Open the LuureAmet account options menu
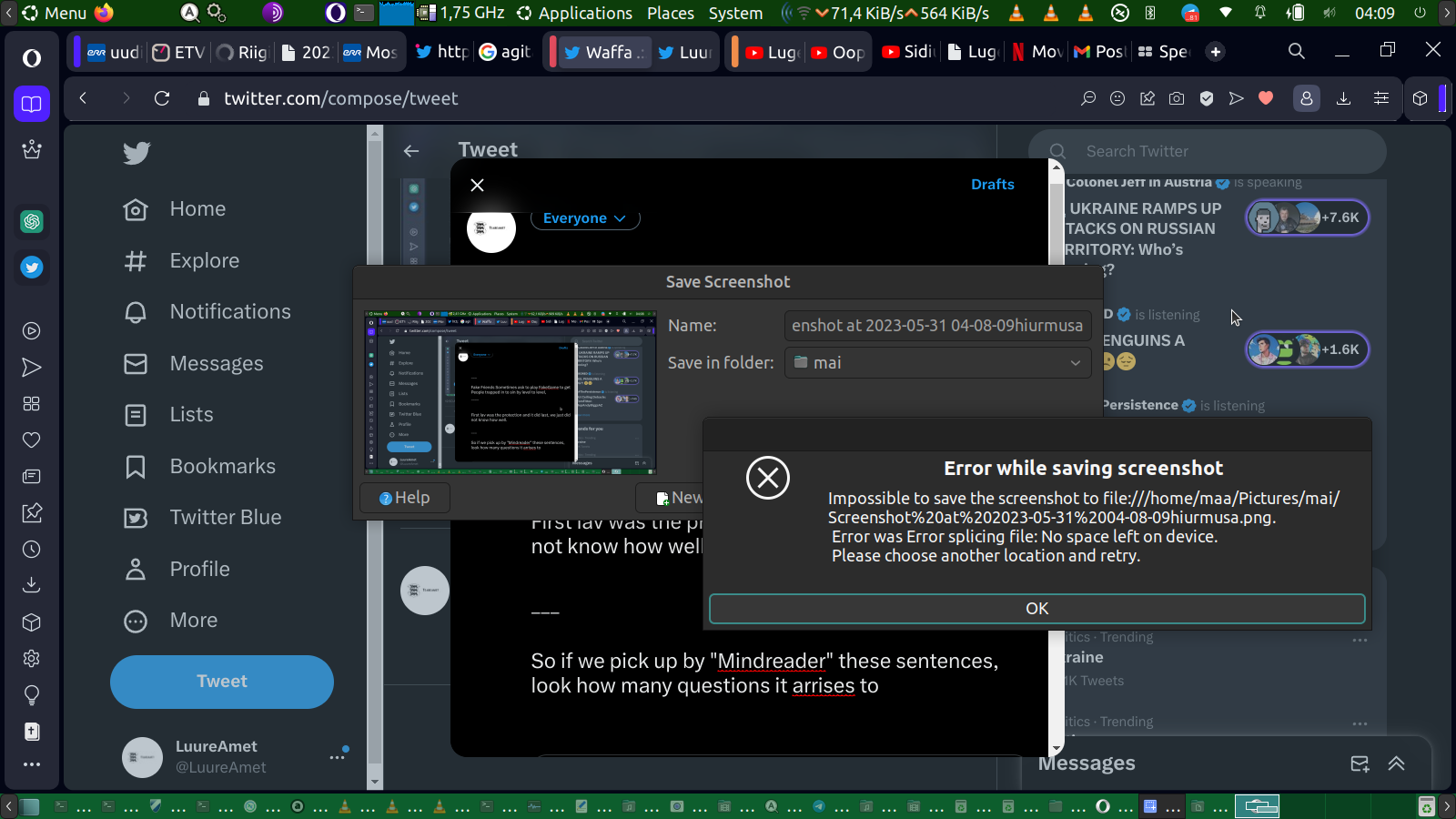1456x819 pixels. click(x=337, y=756)
